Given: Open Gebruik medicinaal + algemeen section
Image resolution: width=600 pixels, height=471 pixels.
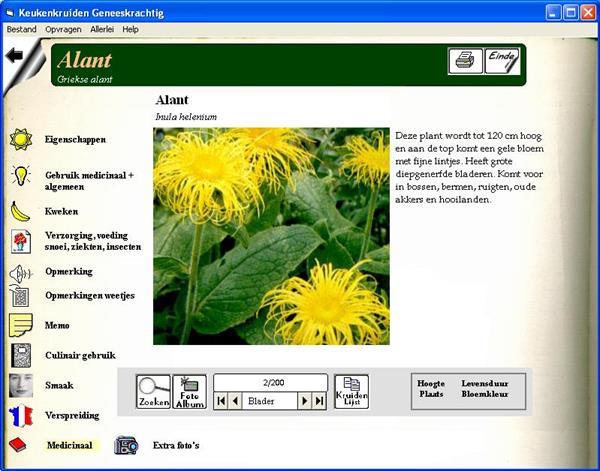Looking at the screenshot, I should coord(89,181).
